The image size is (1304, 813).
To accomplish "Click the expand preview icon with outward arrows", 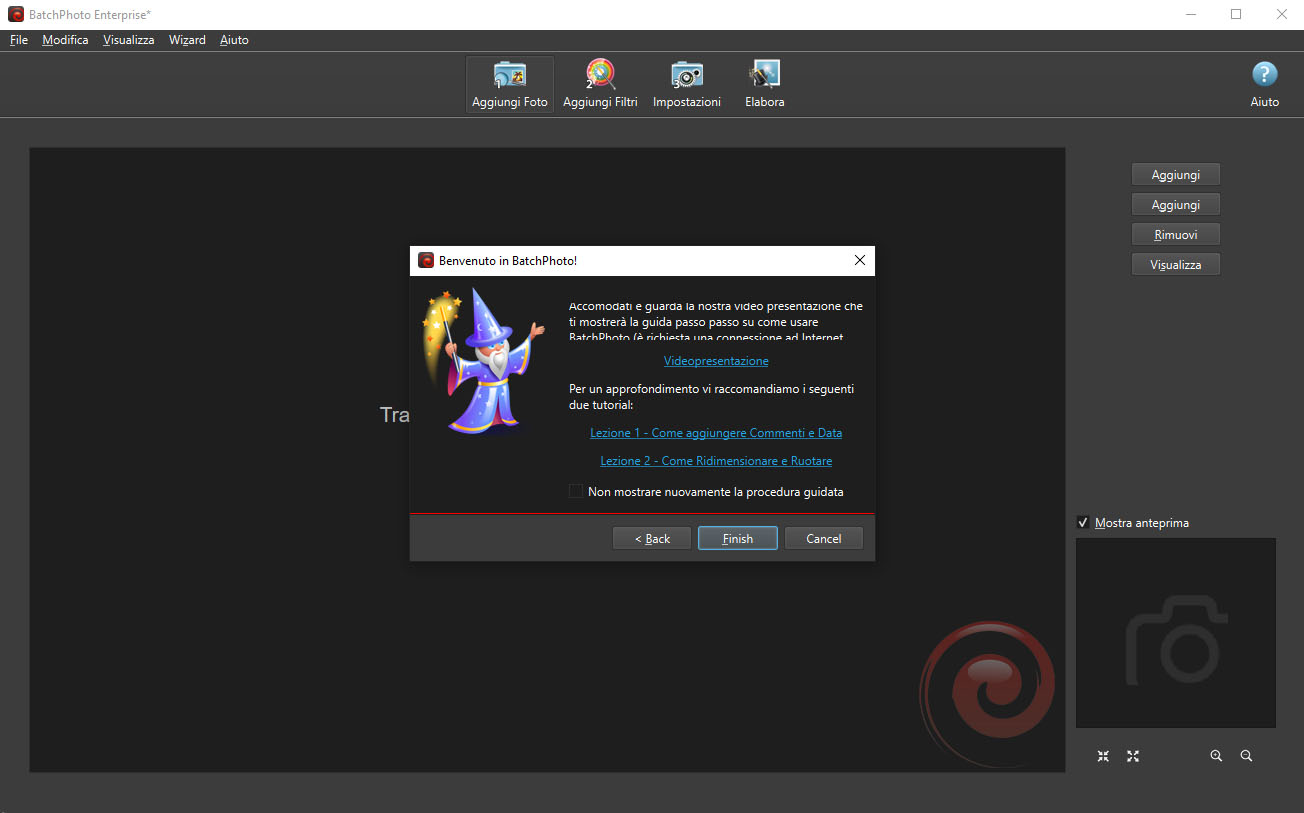I will 1133,756.
